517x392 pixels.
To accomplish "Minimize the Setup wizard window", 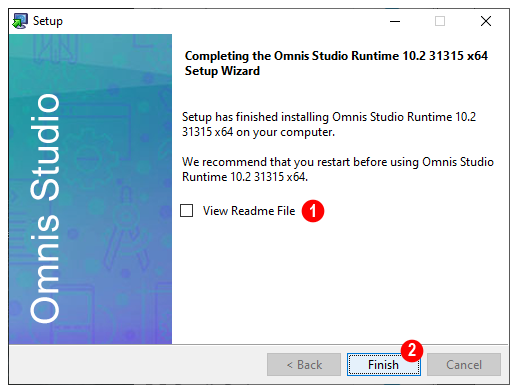I will click(395, 21).
